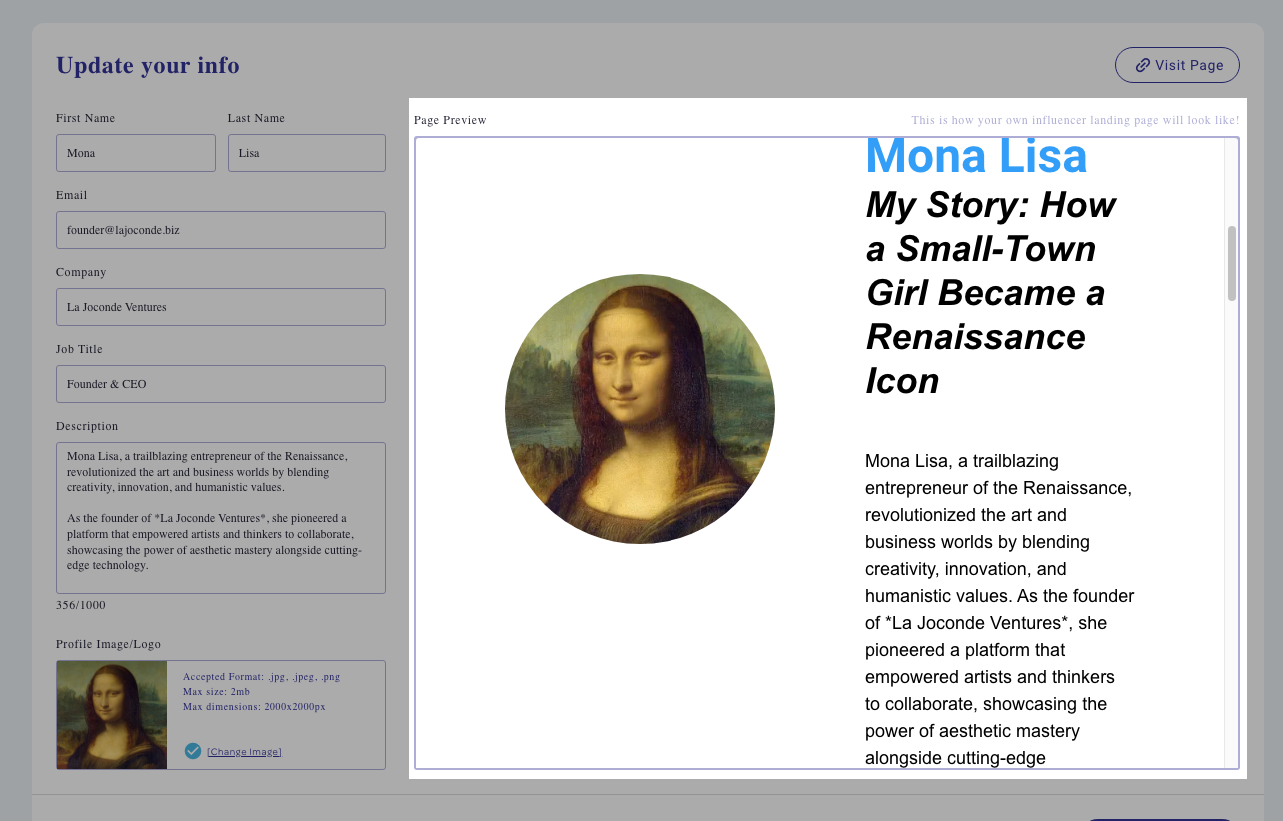The width and height of the screenshot is (1283, 821).
Task: Click the page preview vertical scrollbar handle
Action: 1231,263
